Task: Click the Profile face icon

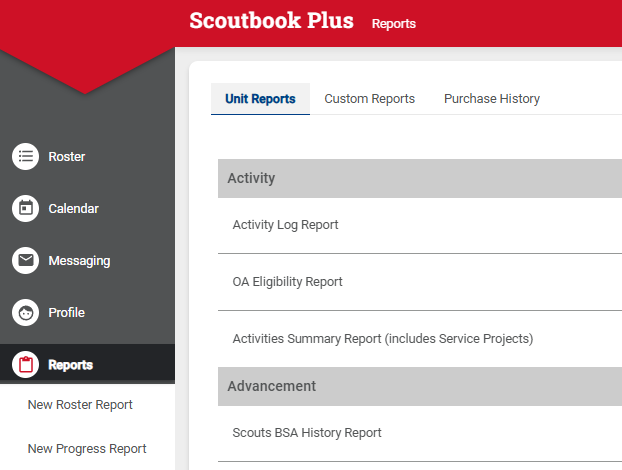Action: 25,313
